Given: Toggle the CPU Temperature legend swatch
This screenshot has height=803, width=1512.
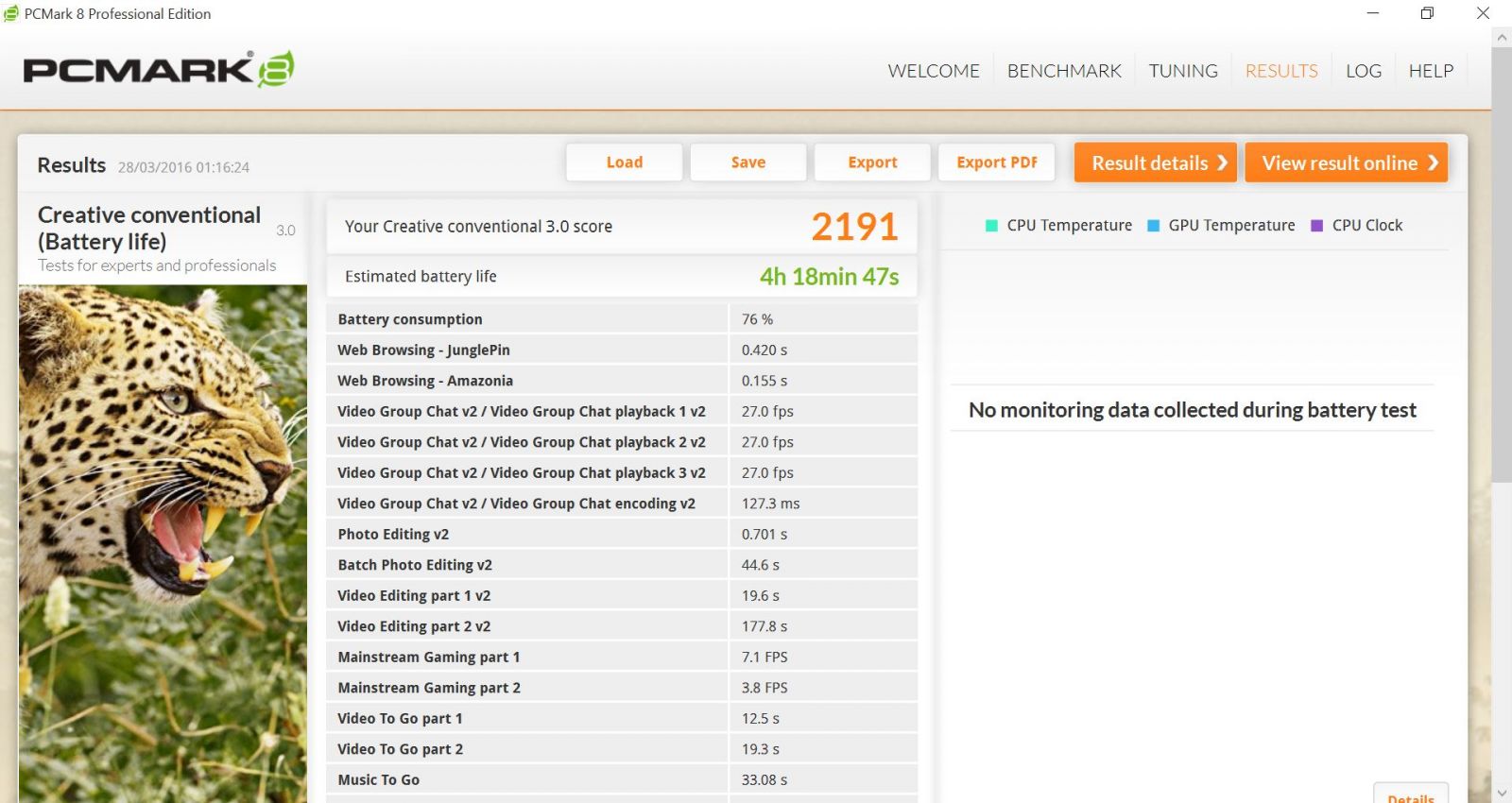Looking at the screenshot, I should [991, 226].
